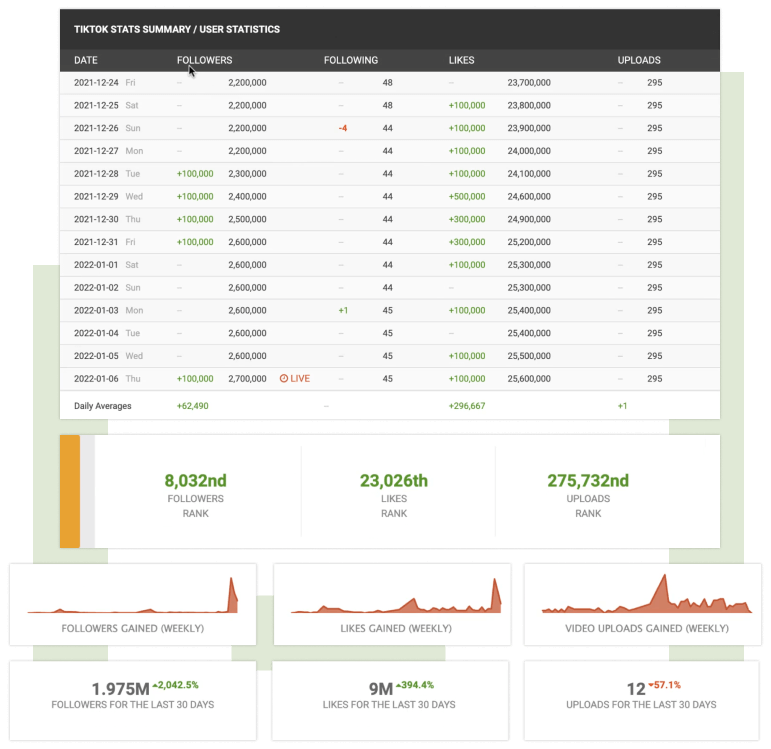Click the orange bar in rank panel
Image resolution: width=771 pixels, height=749 pixels.
(x=70, y=491)
